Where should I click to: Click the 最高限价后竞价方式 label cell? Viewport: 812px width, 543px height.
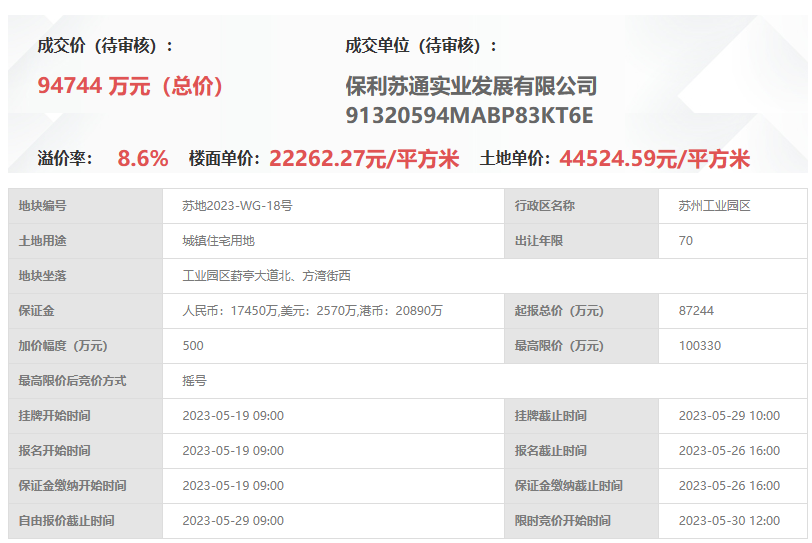[x=85, y=381]
